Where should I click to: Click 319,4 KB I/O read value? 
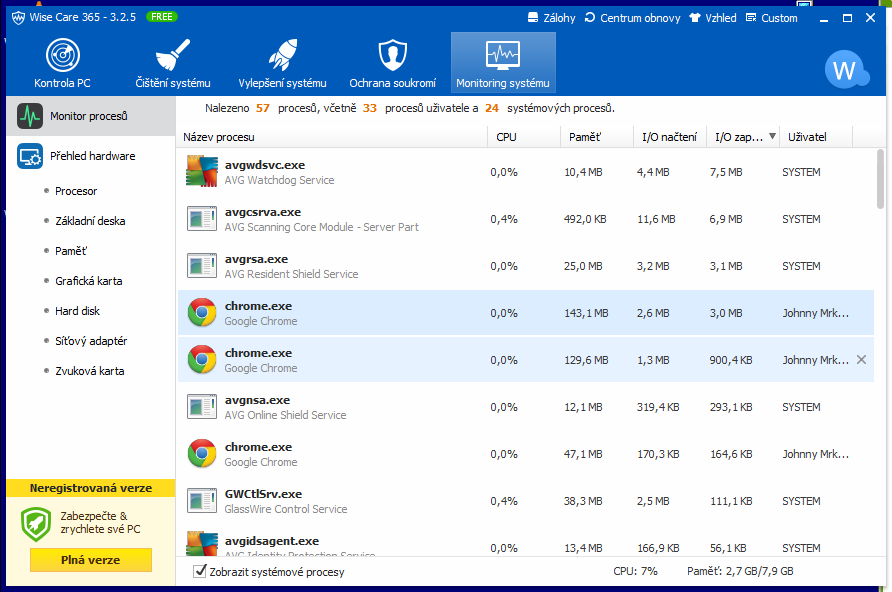pyautogui.click(x=658, y=408)
